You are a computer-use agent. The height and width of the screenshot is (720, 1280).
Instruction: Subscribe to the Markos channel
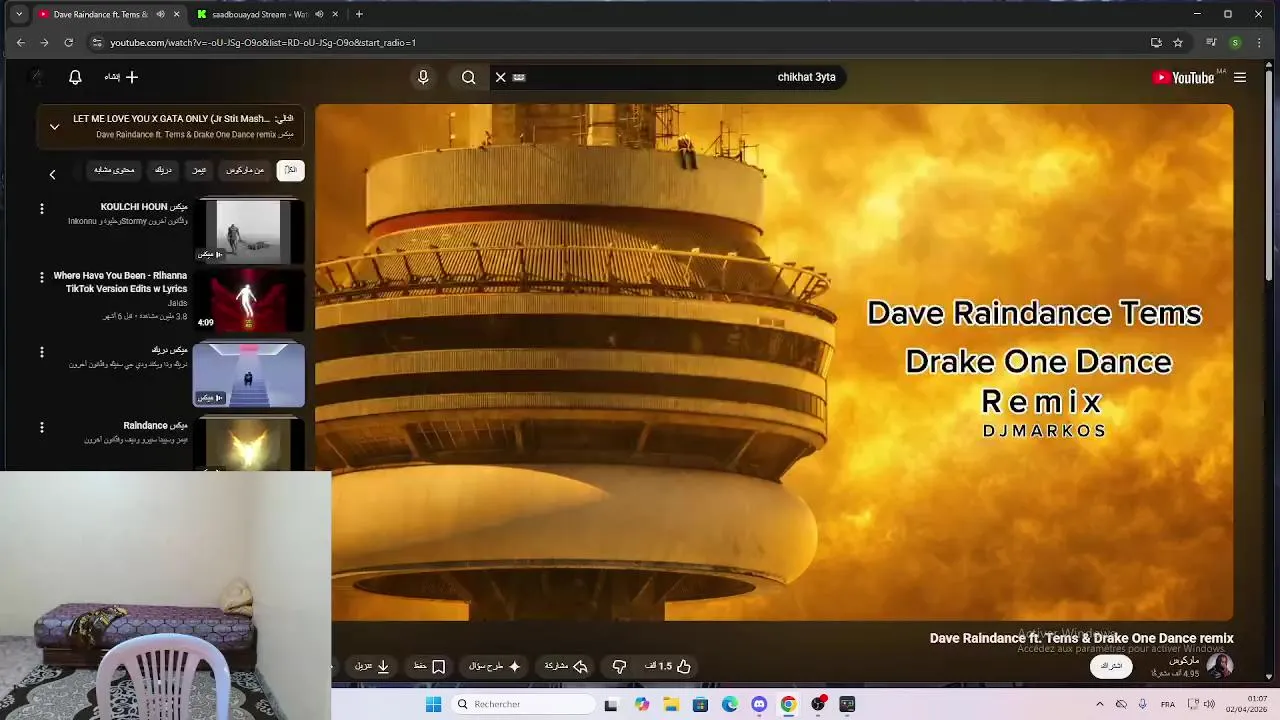point(1111,666)
